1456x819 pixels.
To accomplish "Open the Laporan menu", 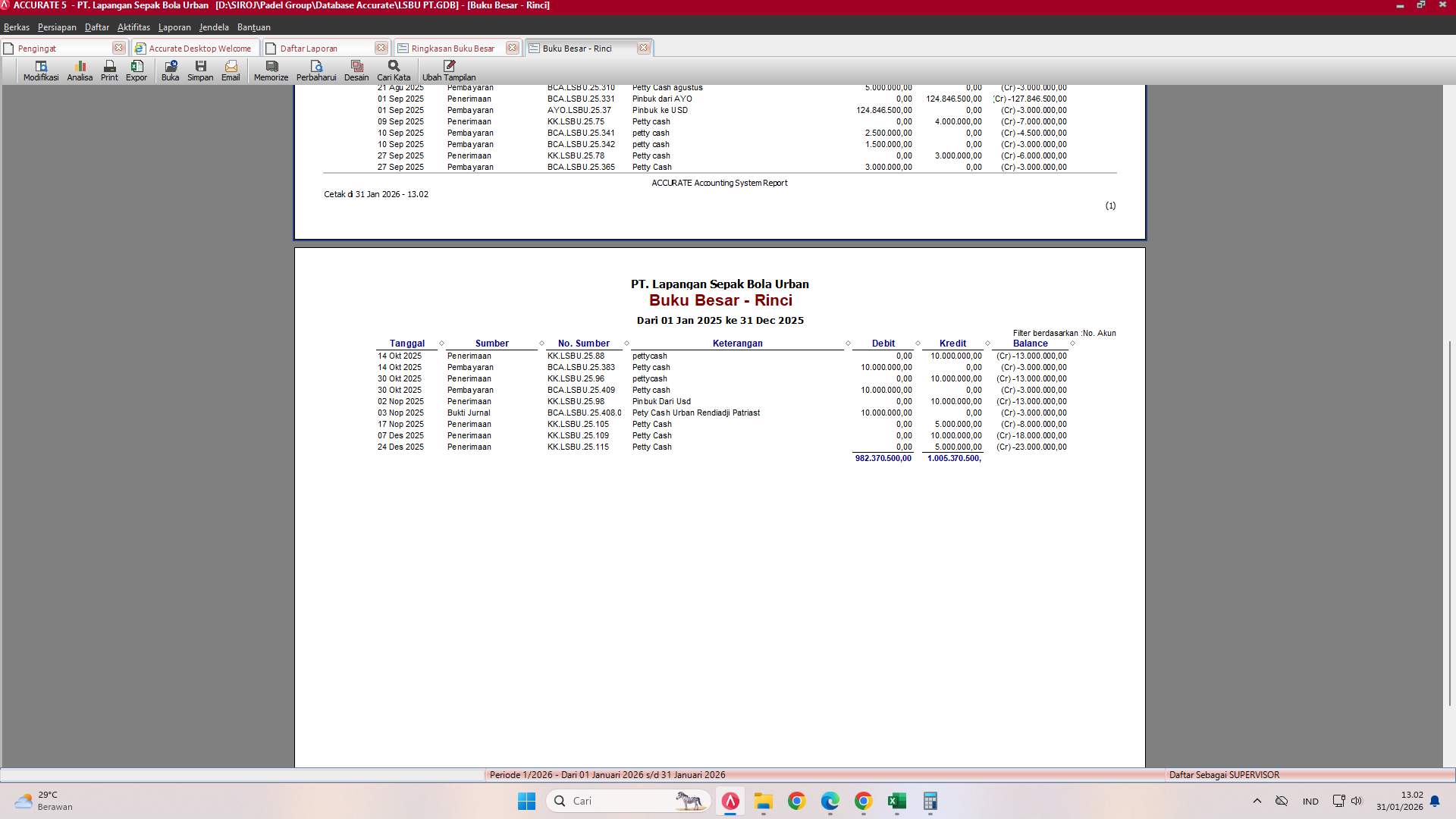I will click(x=174, y=27).
